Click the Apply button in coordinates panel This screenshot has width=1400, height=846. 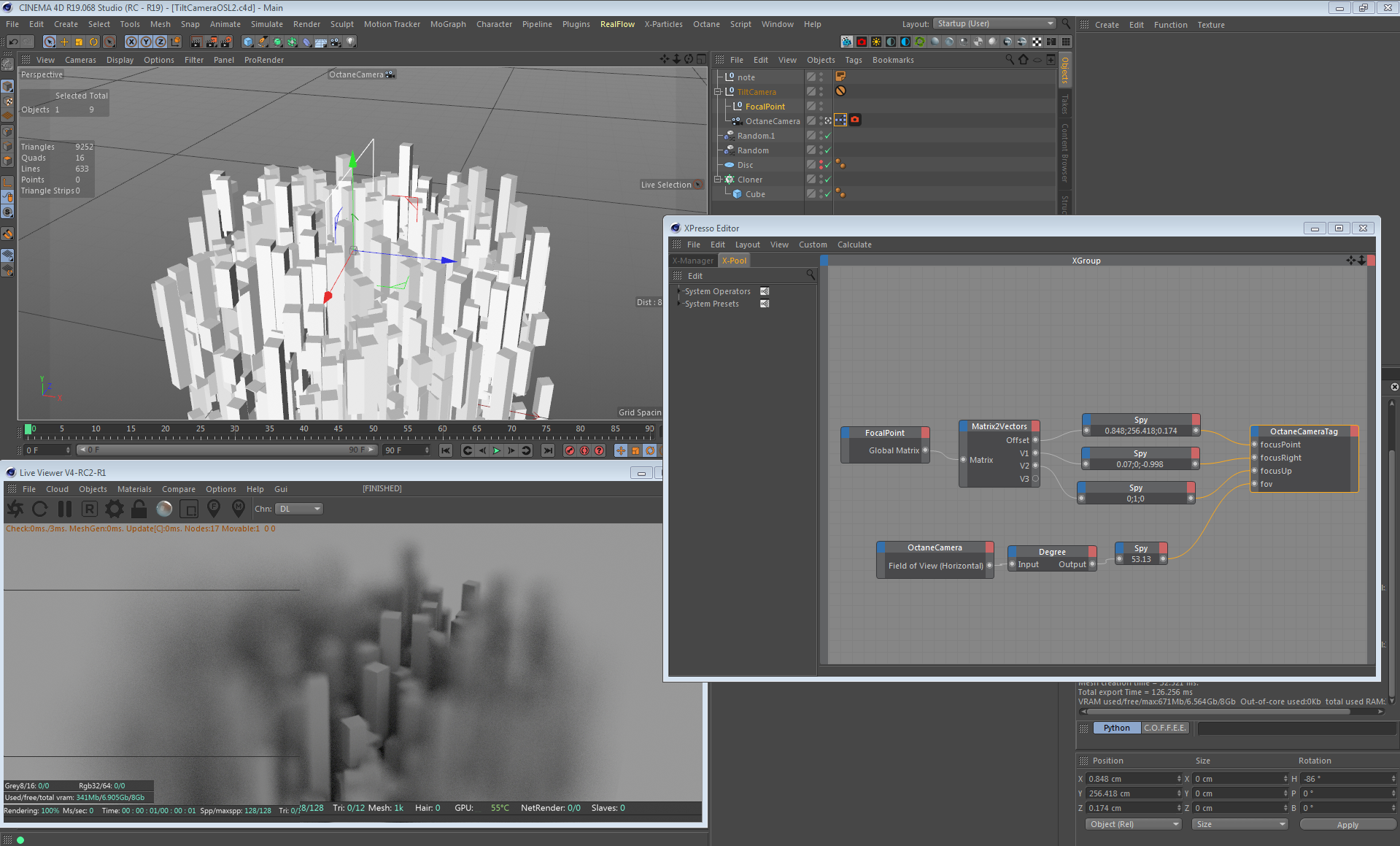tap(1347, 824)
